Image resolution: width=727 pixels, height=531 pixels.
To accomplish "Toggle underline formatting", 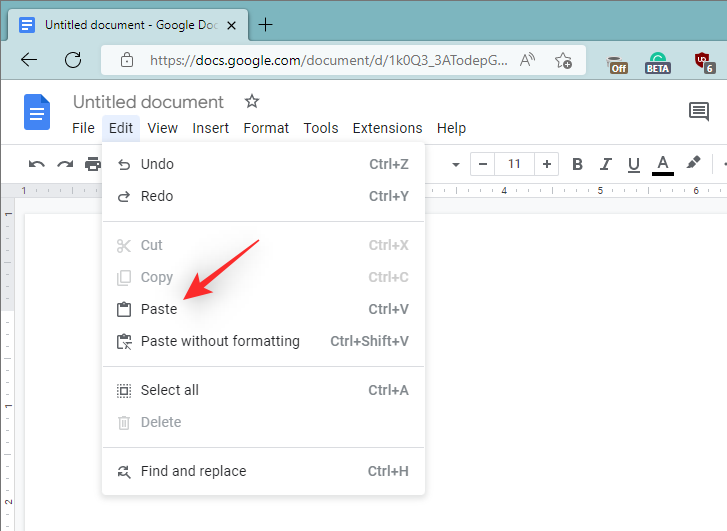I will point(633,164).
